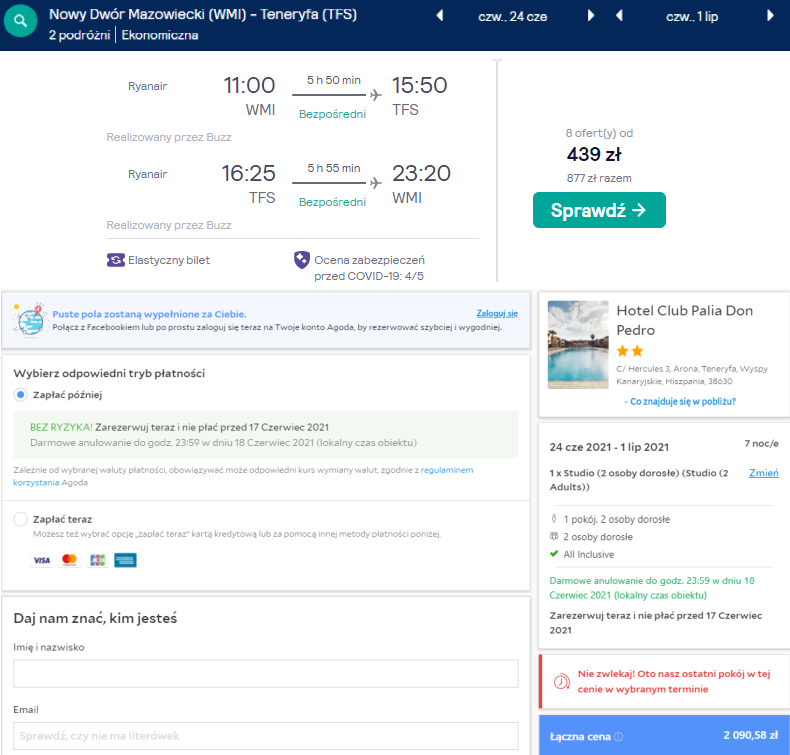Image resolution: width=790 pixels, height=755 pixels.
Task: Click the '1 pokój, 2 osoby dorosłe' room icon
Action: click(554, 519)
